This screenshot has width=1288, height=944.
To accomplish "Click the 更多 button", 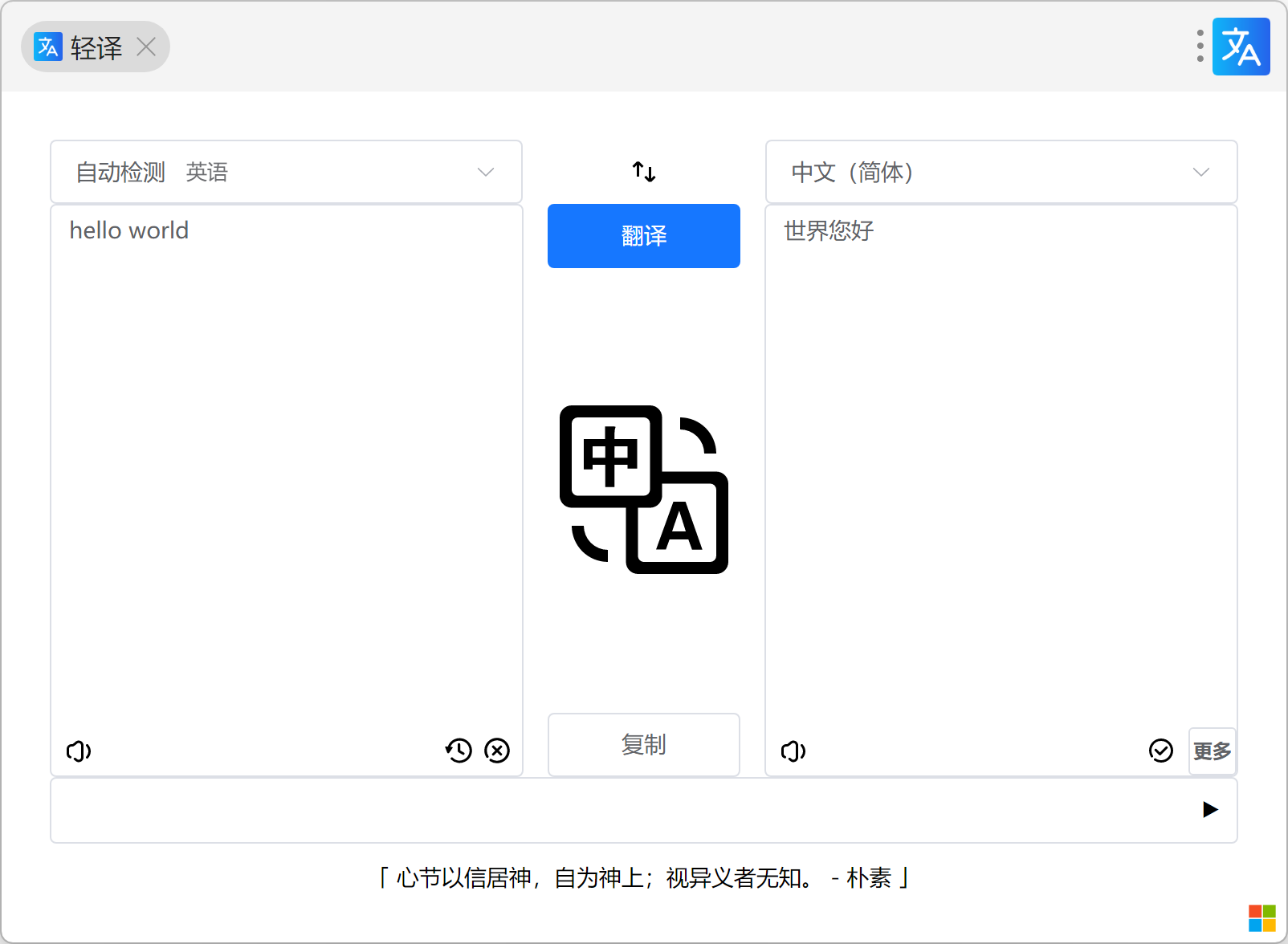I will click(x=1213, y=751).
